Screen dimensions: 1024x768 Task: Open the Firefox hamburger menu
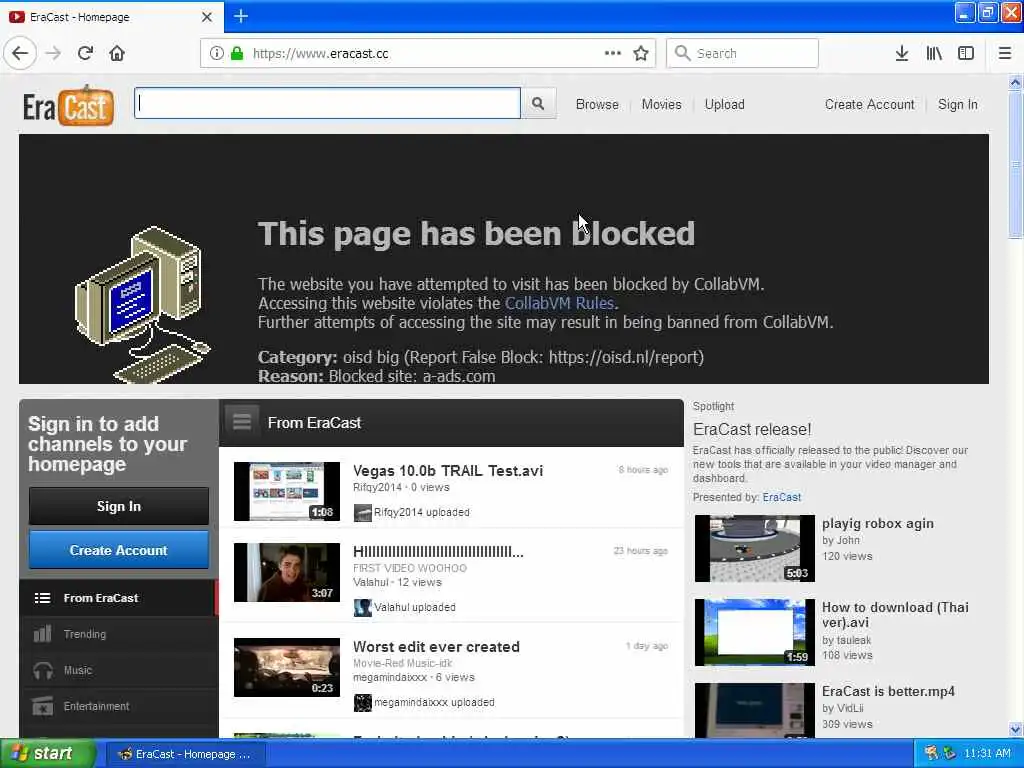pos(1005,53)
